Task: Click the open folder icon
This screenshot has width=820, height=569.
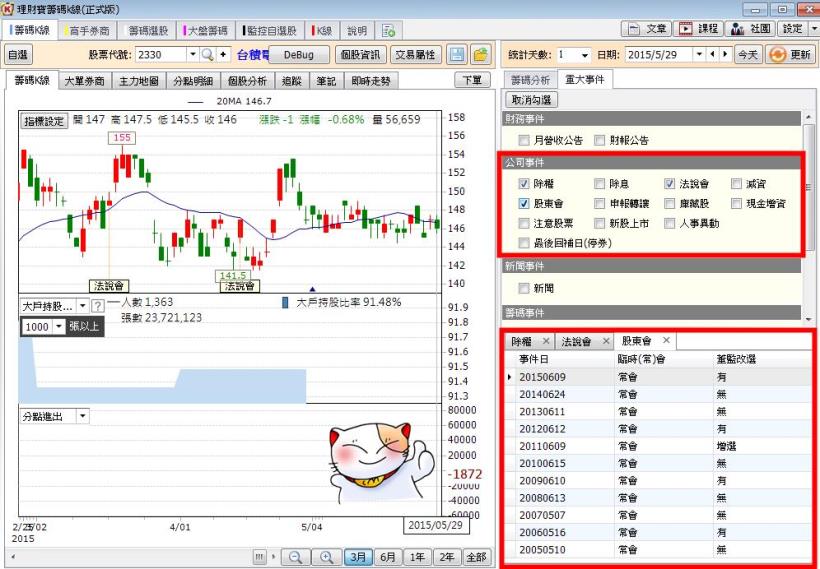Action: click(481, 54)
